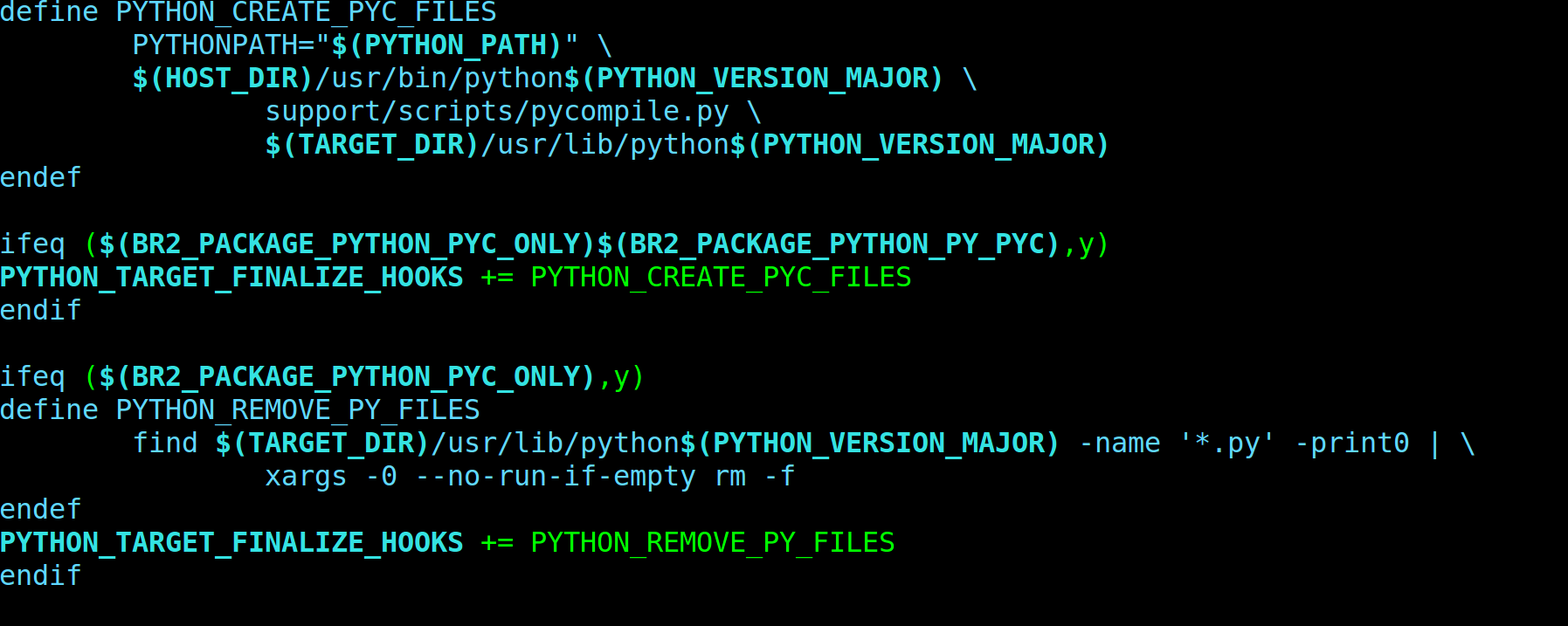Click 'define' keyword before PYTHON_REMOVE_PY_FILES
This screenshot has width=1568, height=626.
point(50,410)
